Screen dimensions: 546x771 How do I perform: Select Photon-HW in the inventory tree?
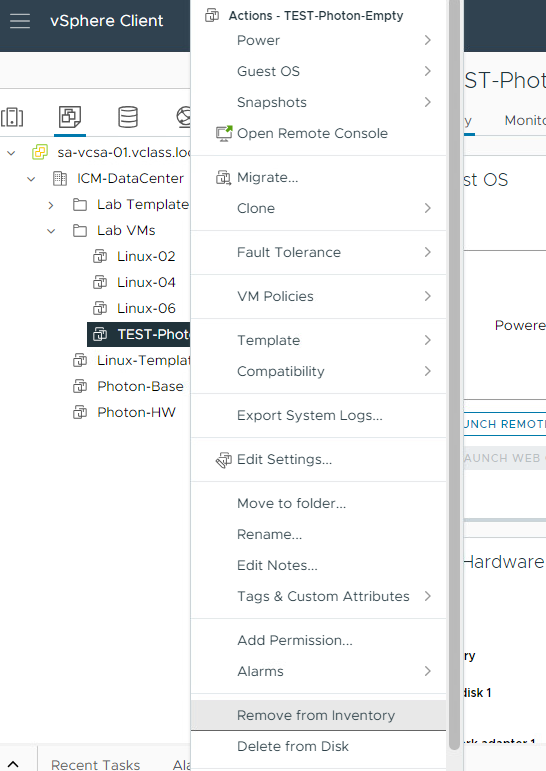click(x=136, y=413)
